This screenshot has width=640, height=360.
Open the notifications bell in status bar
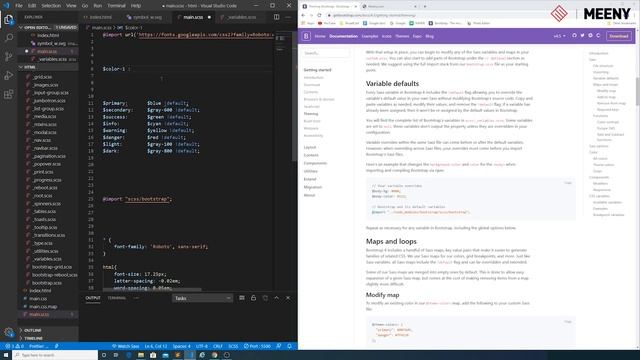tap(289, 346)
